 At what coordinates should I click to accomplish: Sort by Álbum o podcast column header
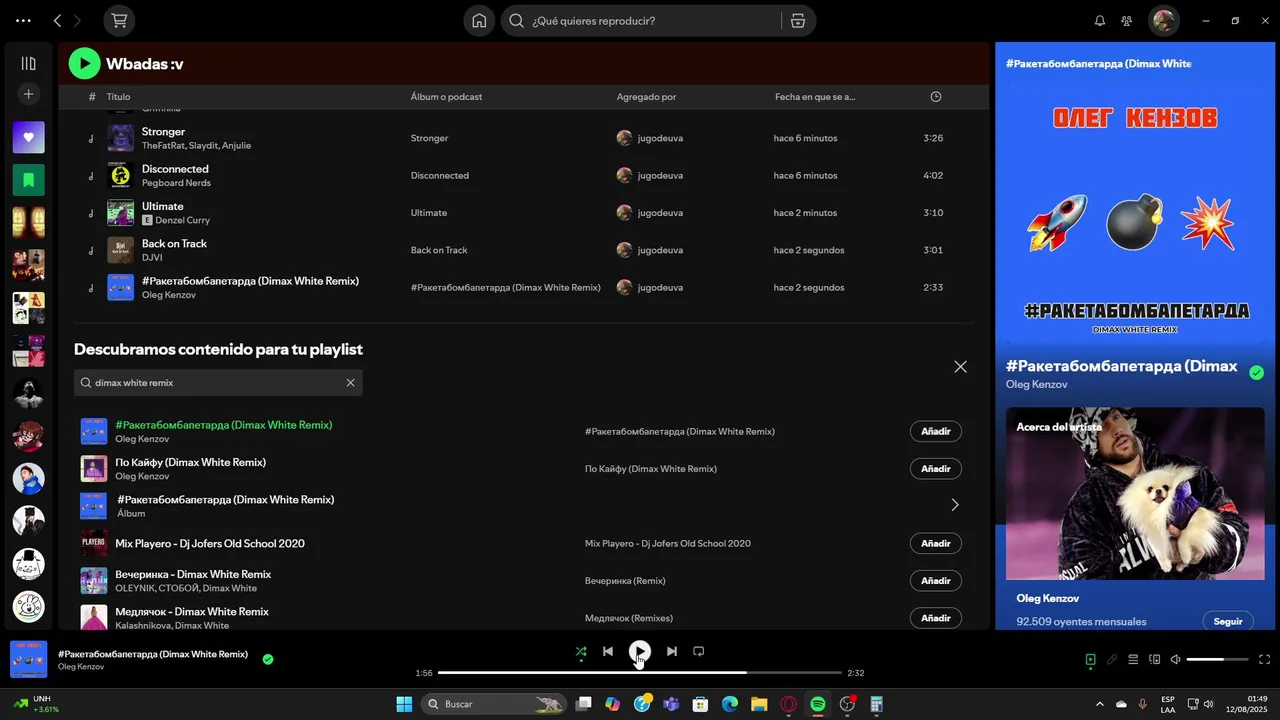click(446, 97)
